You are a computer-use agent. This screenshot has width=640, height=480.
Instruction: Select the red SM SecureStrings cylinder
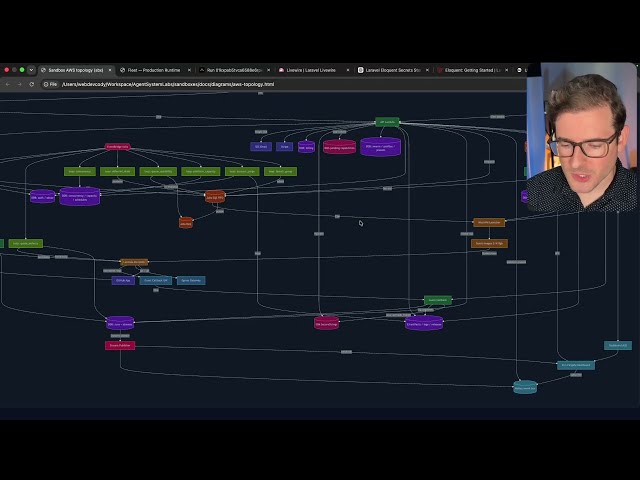click(x=326, y=324)
